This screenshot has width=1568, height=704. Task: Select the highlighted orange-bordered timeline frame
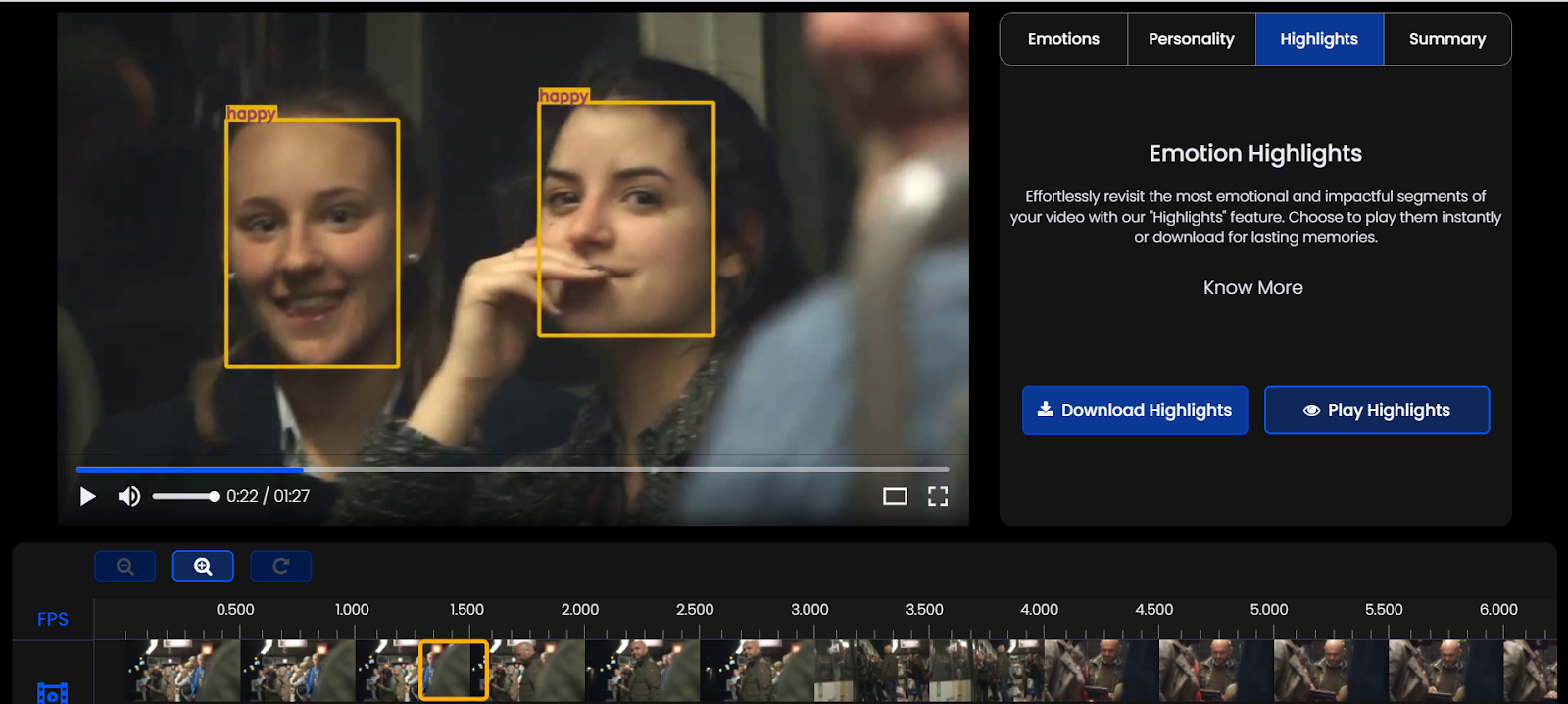[454, 671]
